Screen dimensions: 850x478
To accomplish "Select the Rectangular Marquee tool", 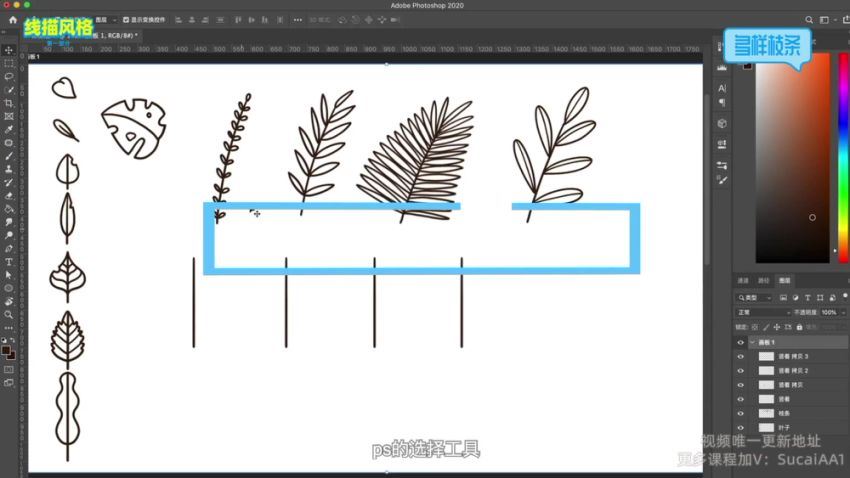I will click(8, 63).
